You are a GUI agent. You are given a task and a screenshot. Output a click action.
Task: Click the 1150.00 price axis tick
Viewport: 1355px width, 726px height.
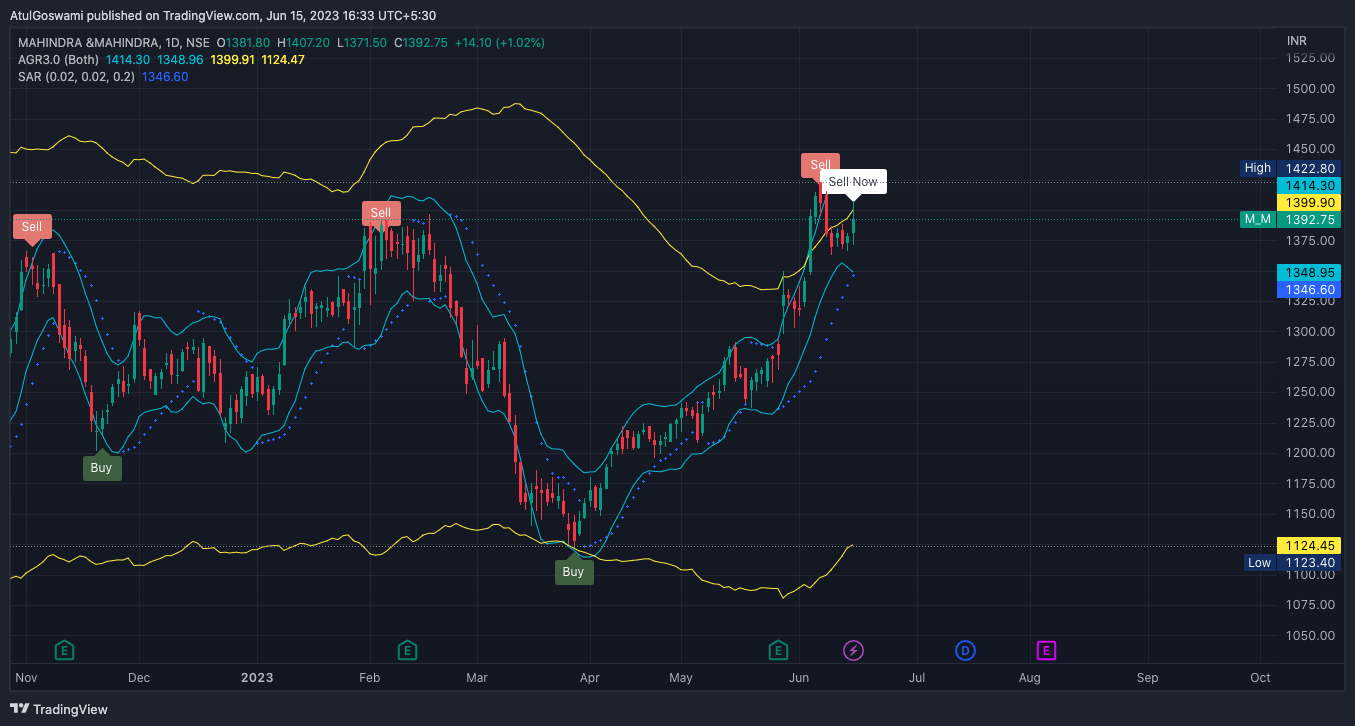click(1310, 513)
